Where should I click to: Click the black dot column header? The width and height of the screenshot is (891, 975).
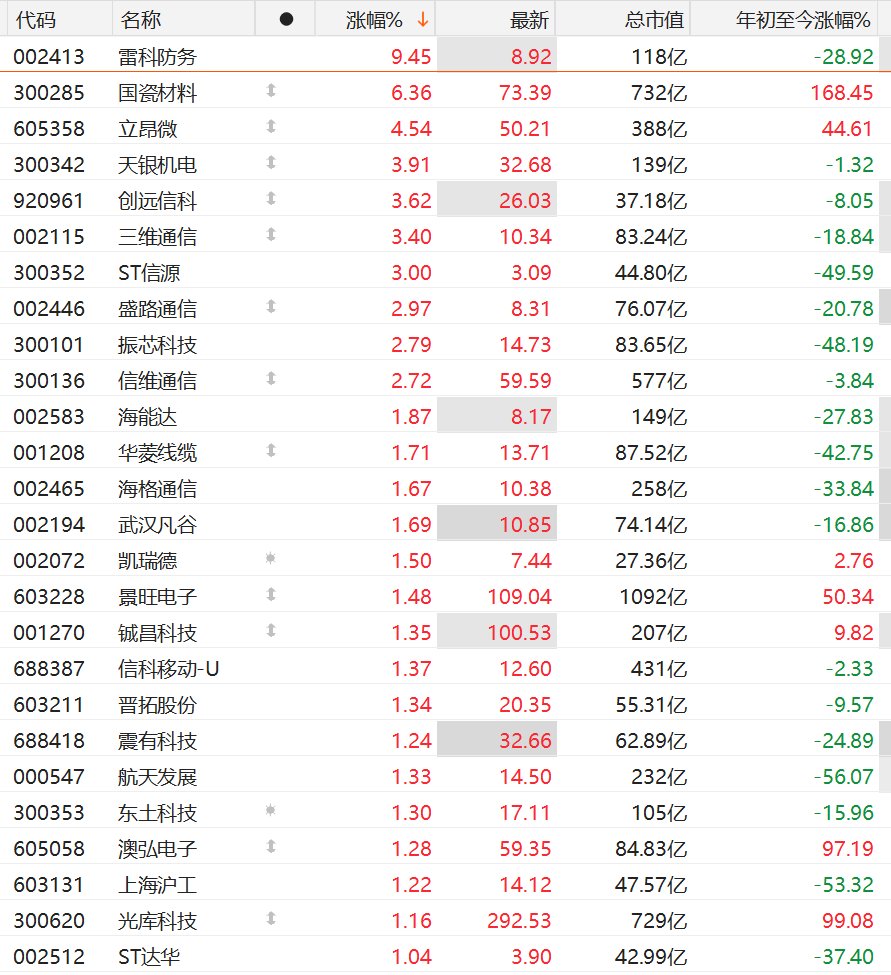286,20
